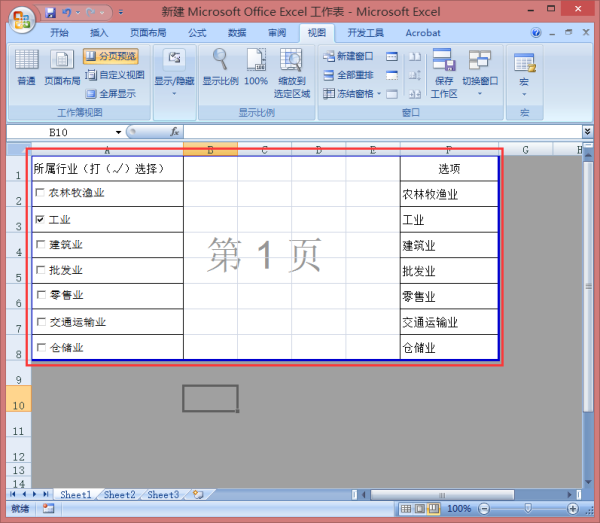The image size is (600, 523).
Task: Open the 插入 (Insert) ribbon tab
Action: (99, 33)
